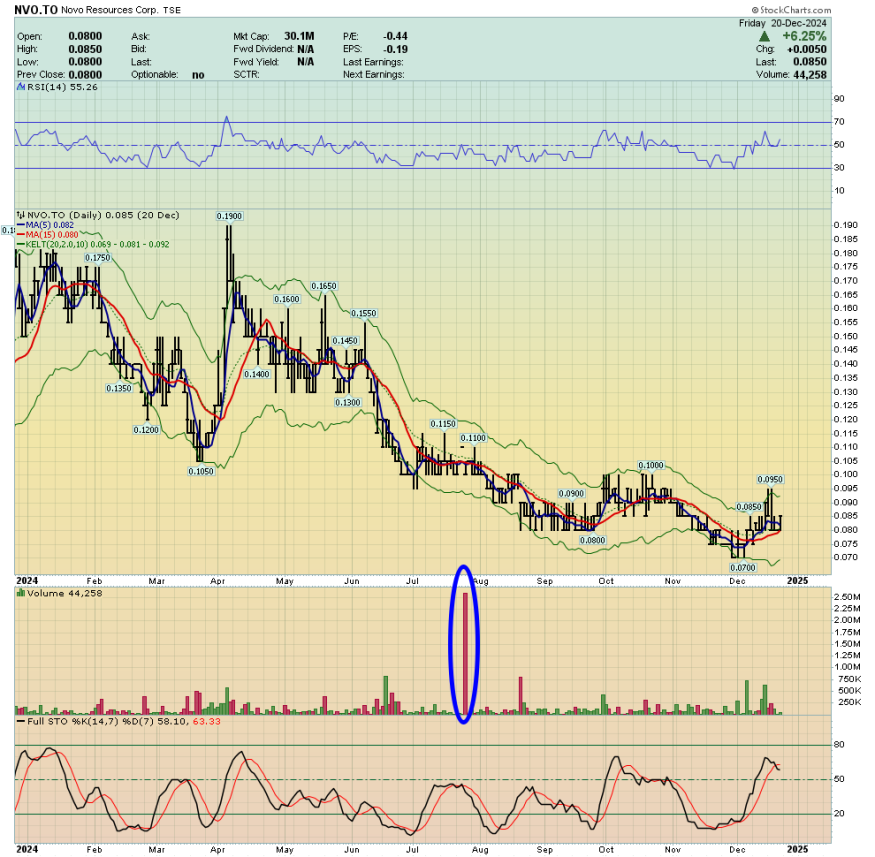Click the RSI 30 oversold axis label
875x857 pixels.
click(839, 167)
